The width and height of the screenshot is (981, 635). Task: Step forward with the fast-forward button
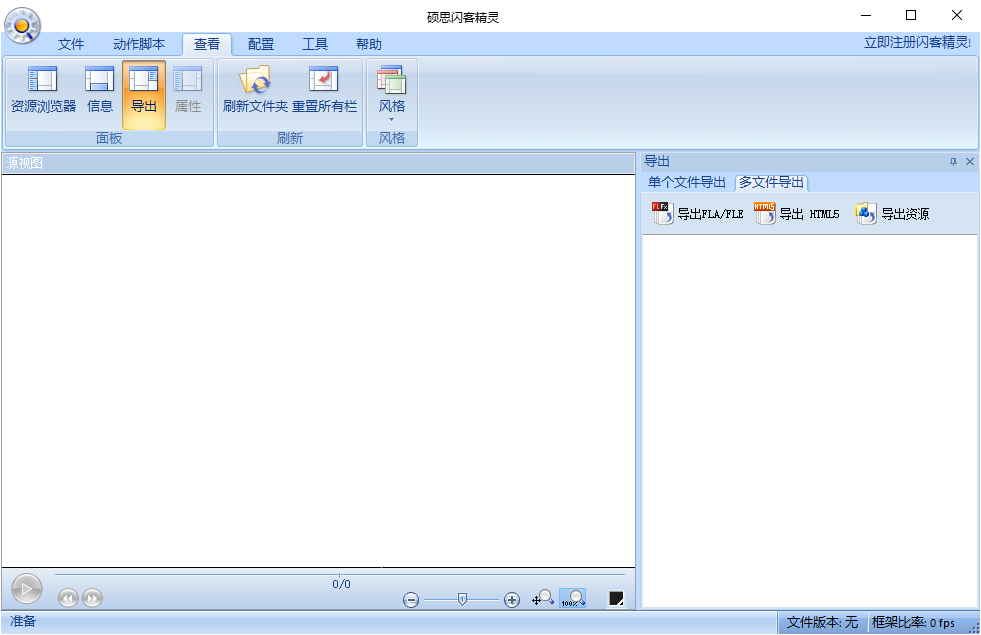coord(92,598)
